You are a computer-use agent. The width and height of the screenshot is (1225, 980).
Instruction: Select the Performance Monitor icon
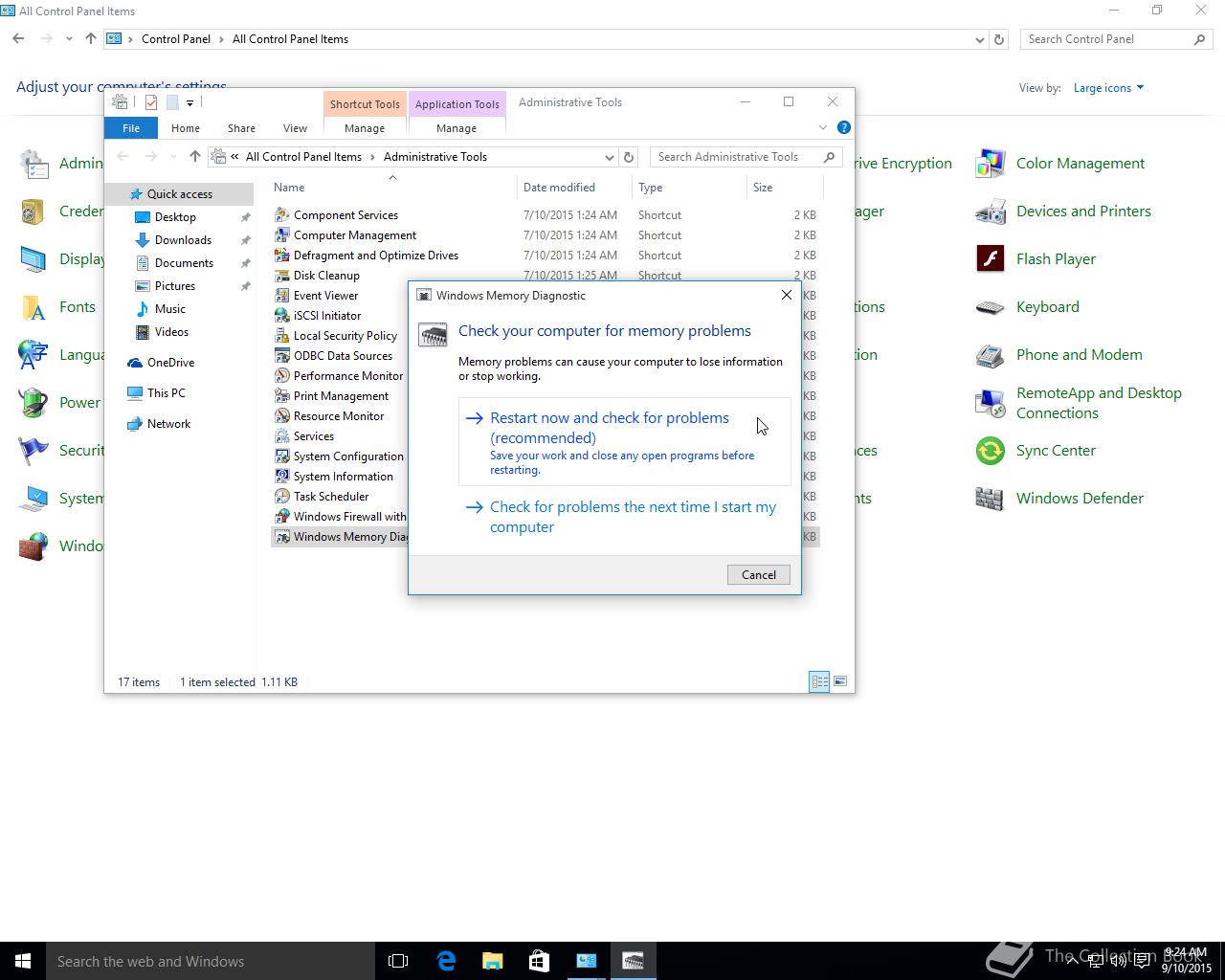pyautogui.click(x=281, y=376)
